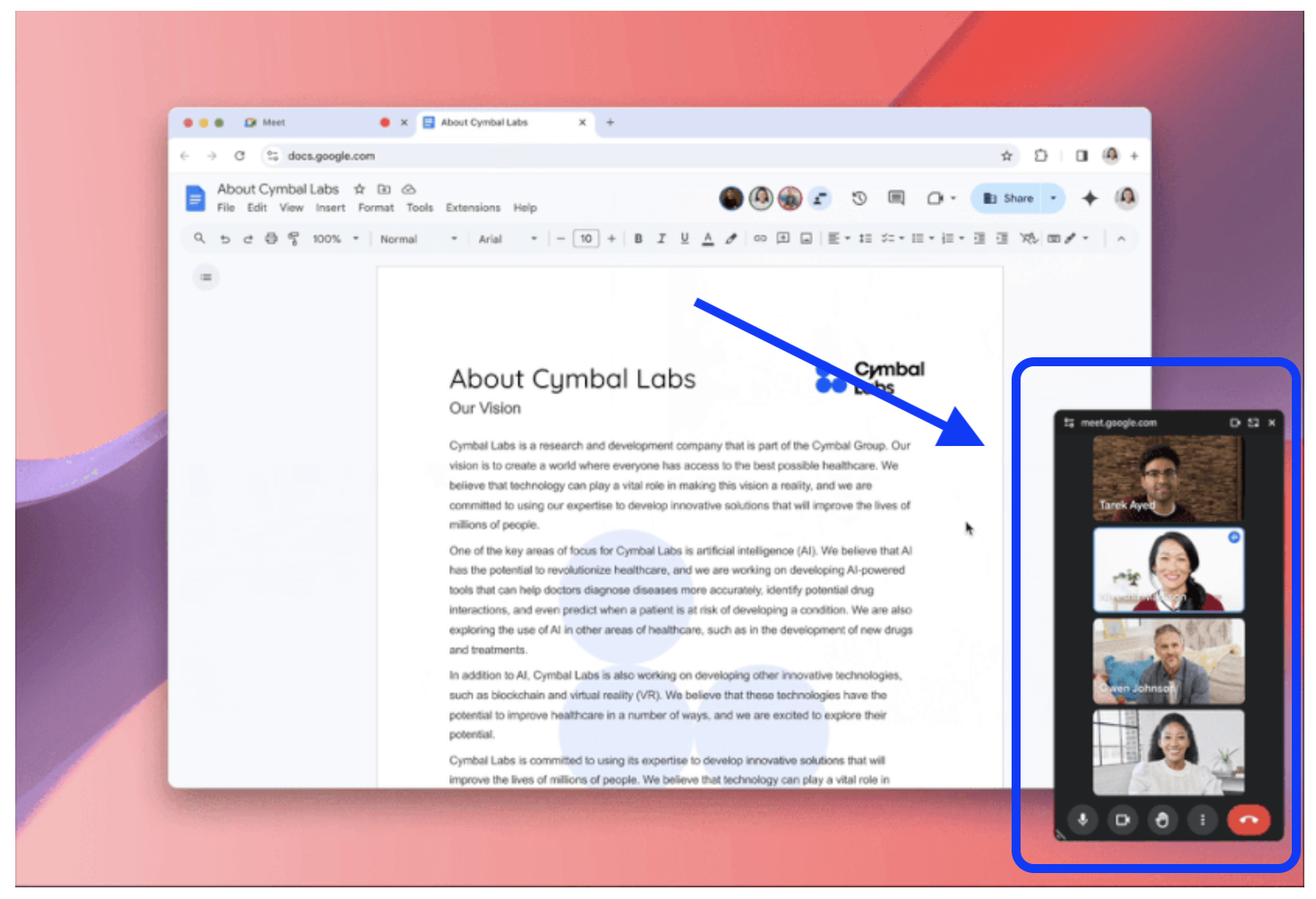Raise your hand in the Meet pop-up
This screenshot has height=899, width=1316.
coord(1162,819)
